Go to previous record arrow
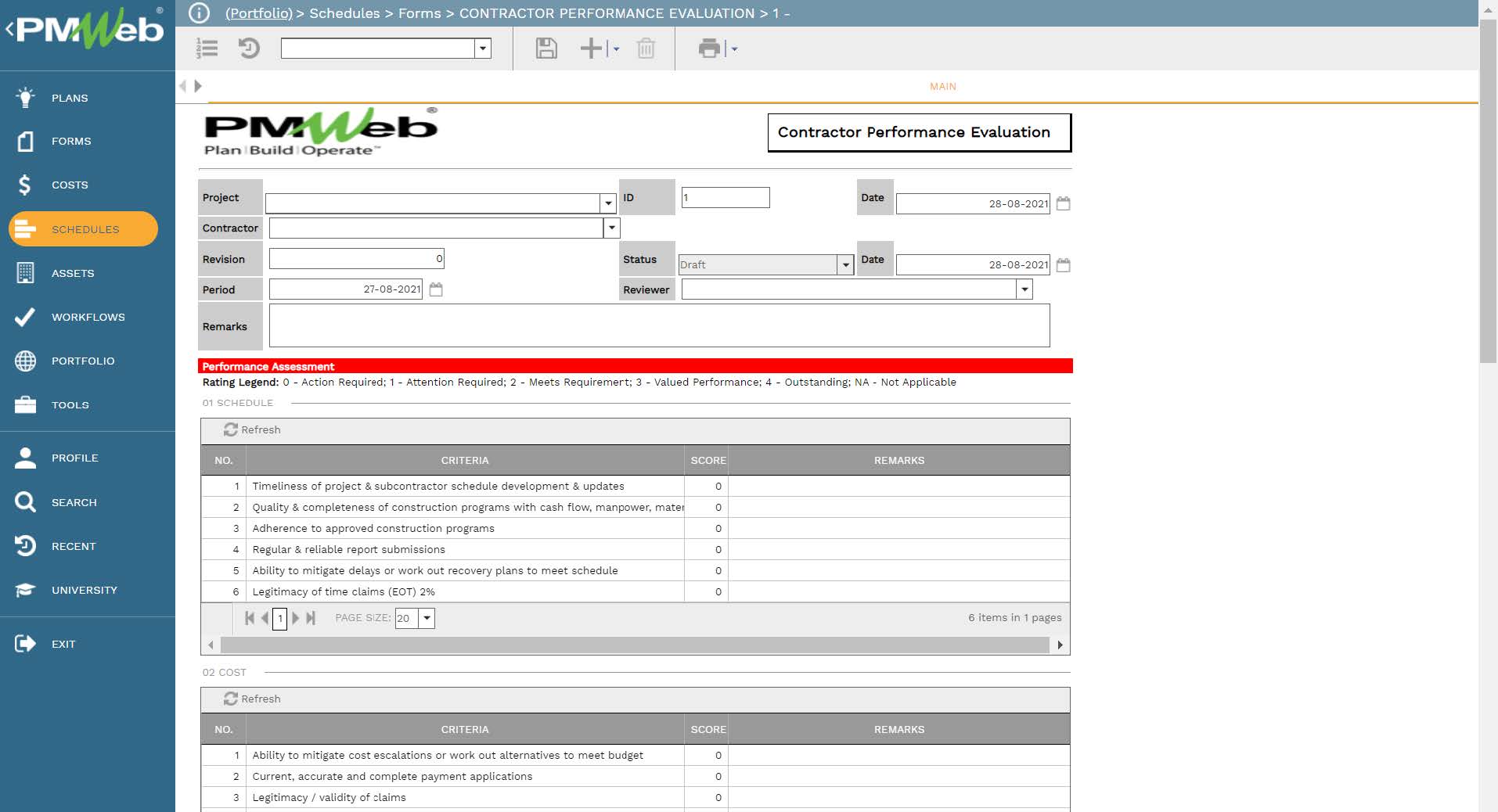 click(183, 86)
